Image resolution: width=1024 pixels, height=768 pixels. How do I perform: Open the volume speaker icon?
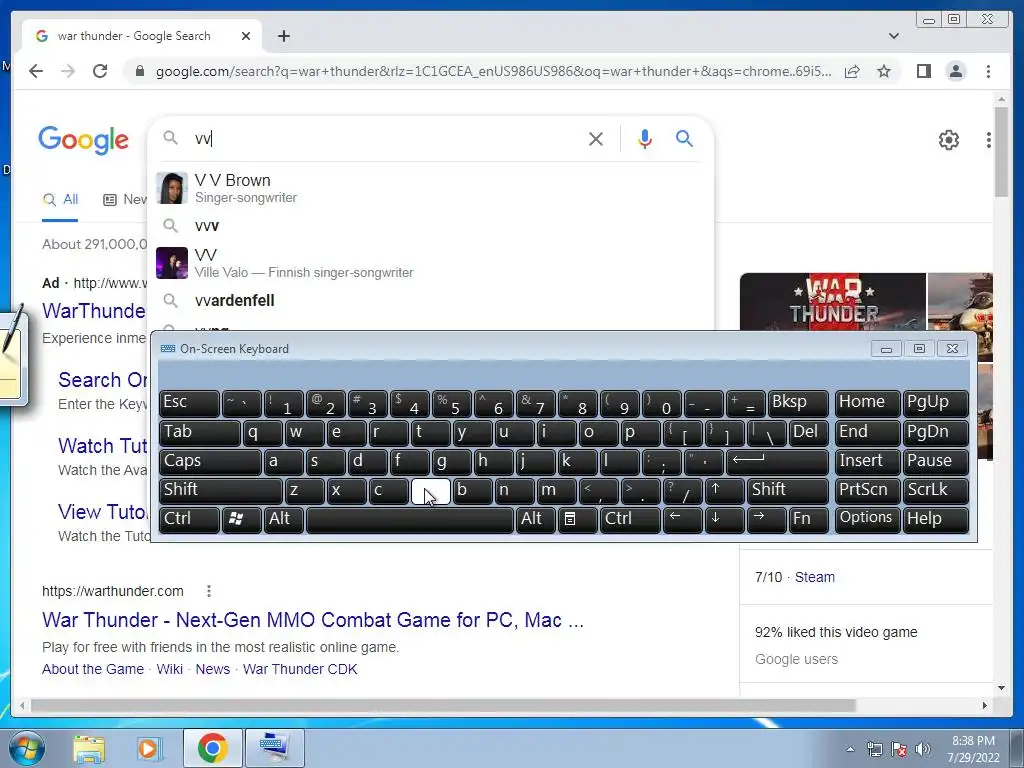click(923, 749)
